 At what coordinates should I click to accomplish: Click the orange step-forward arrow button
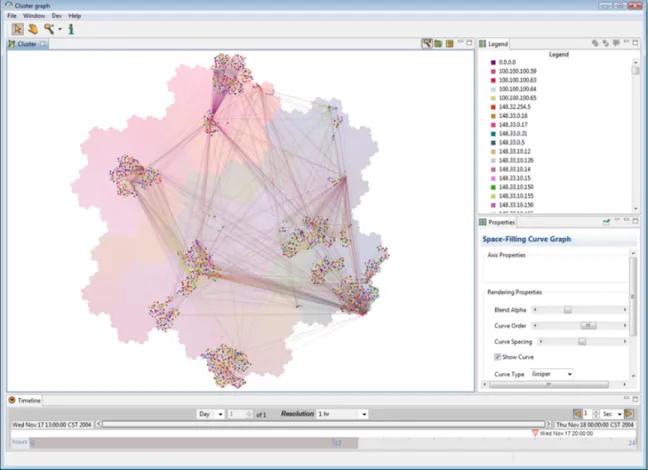coord(629,413)
